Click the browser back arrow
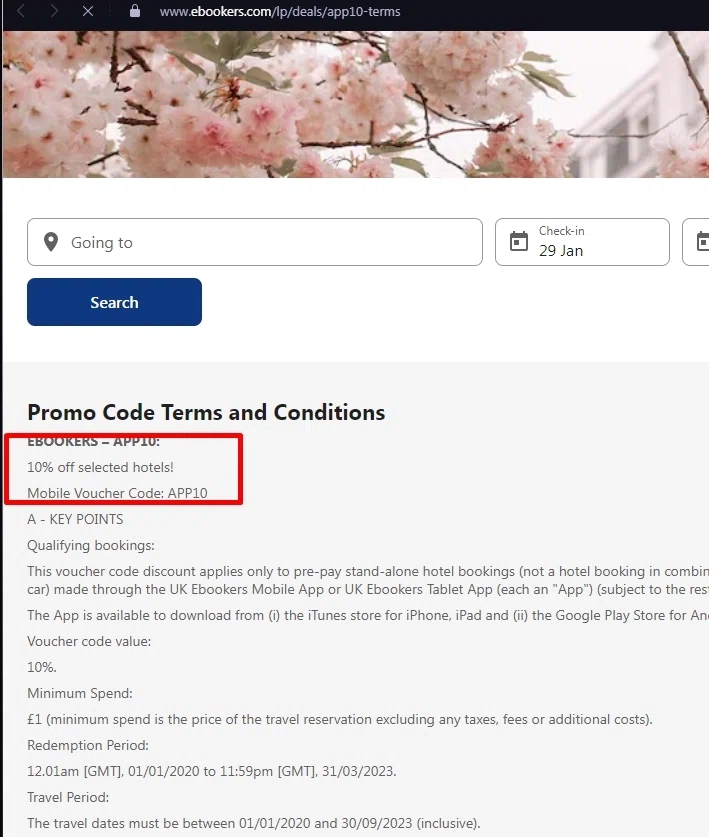This screenshot has width=709, height=837. click(x=22, y=11)
